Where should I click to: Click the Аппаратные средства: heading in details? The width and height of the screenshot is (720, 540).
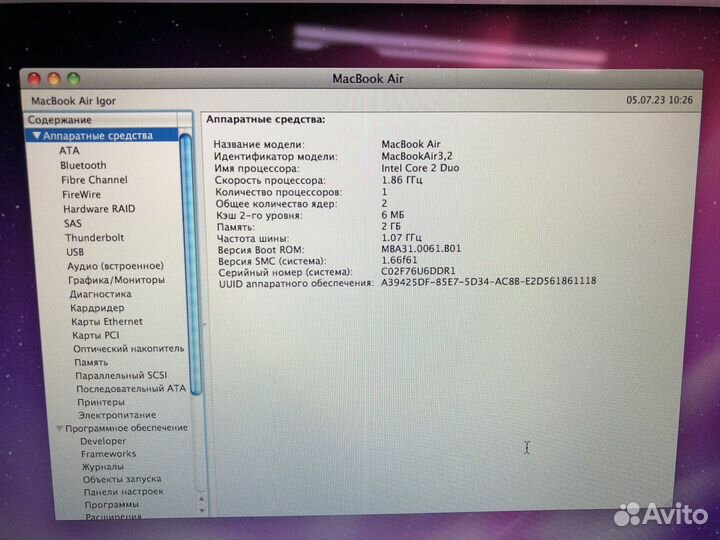(x=265, y=120)
